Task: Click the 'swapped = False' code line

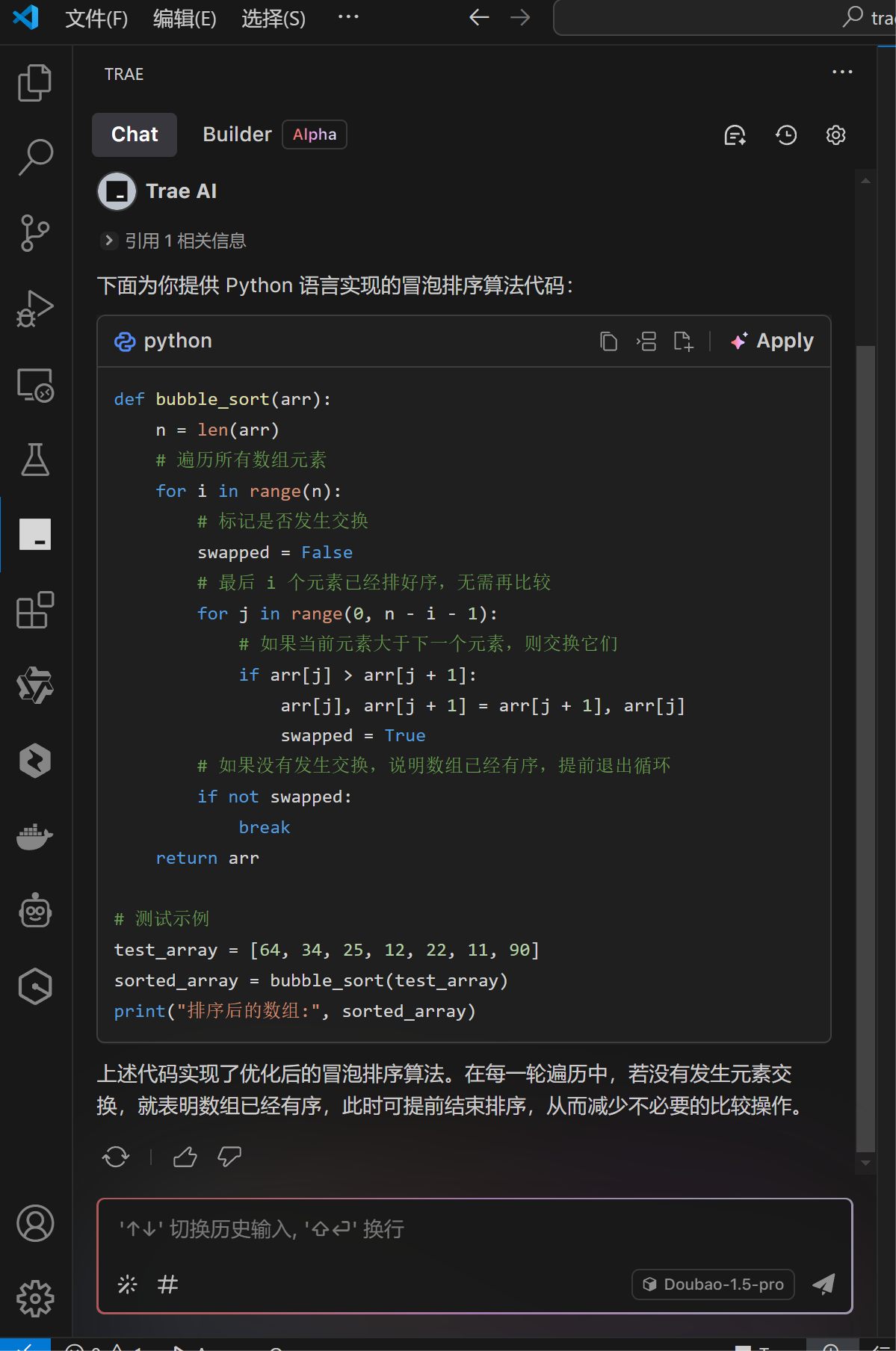Action: [x=274, y=553]
